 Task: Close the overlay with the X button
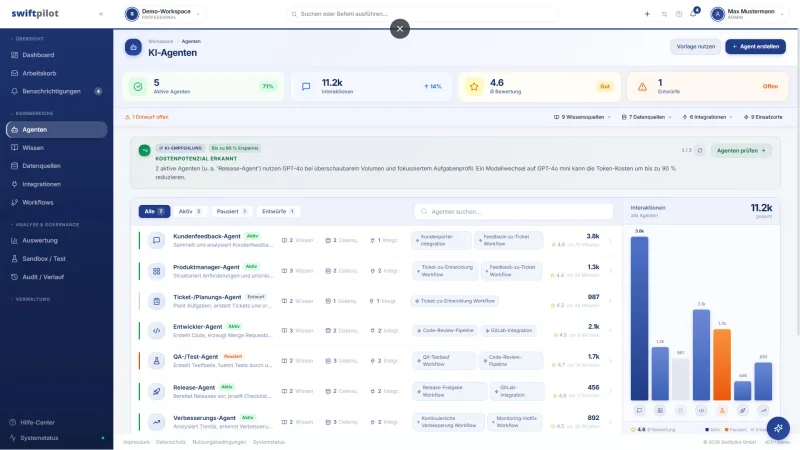tap(400, 29)
